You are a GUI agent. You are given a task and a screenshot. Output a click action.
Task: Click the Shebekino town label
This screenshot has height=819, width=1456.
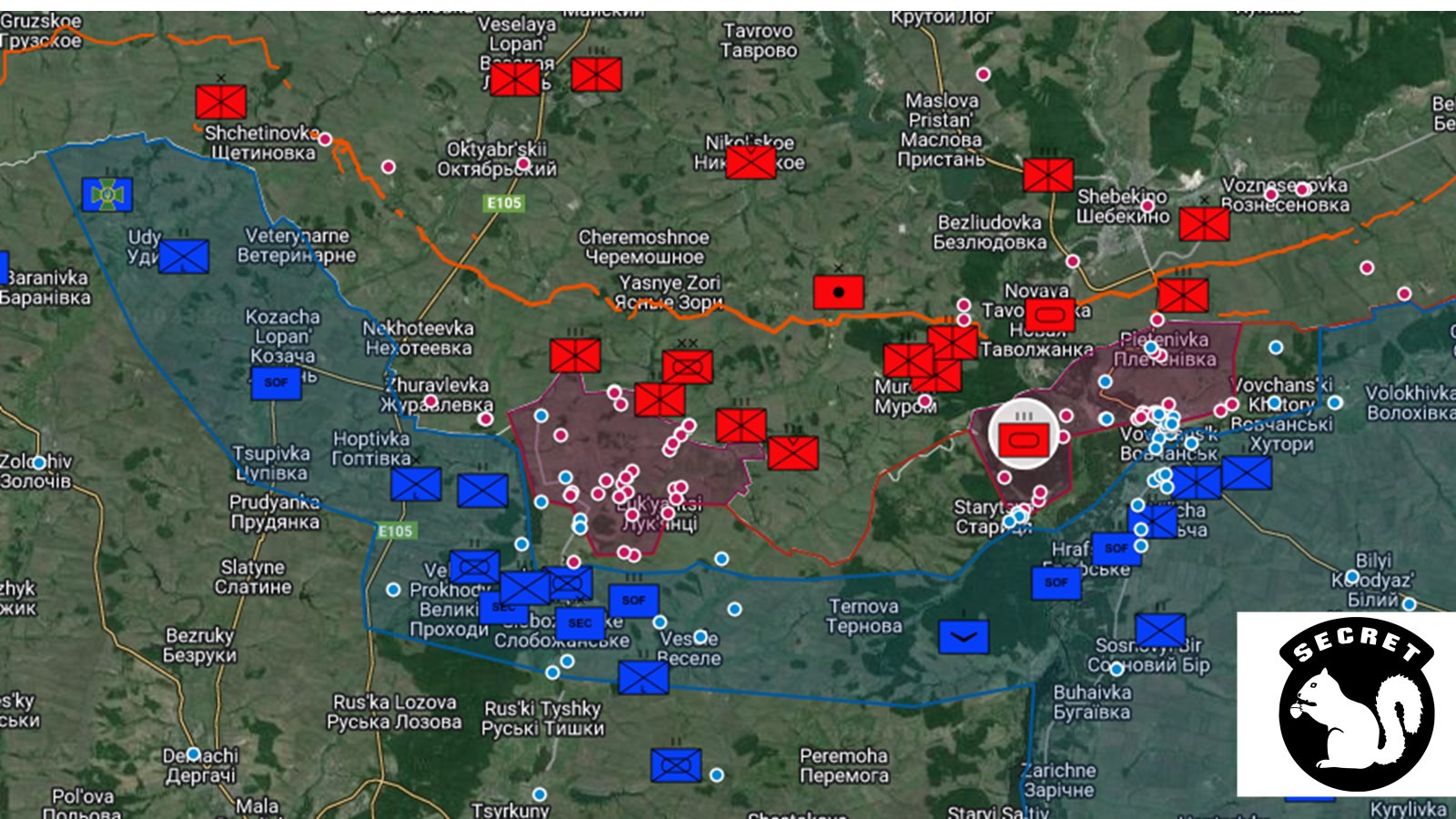1122,206
